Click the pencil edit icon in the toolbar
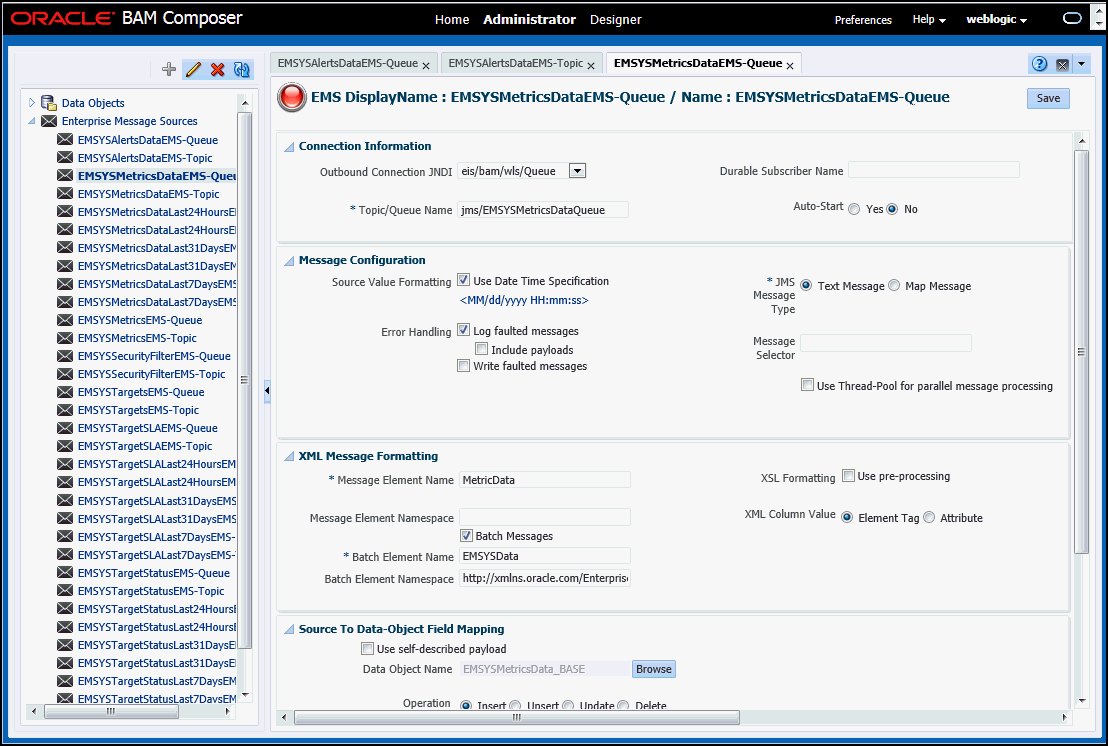The width and height of the screenshot is (1108, 746). coord(193,68)
